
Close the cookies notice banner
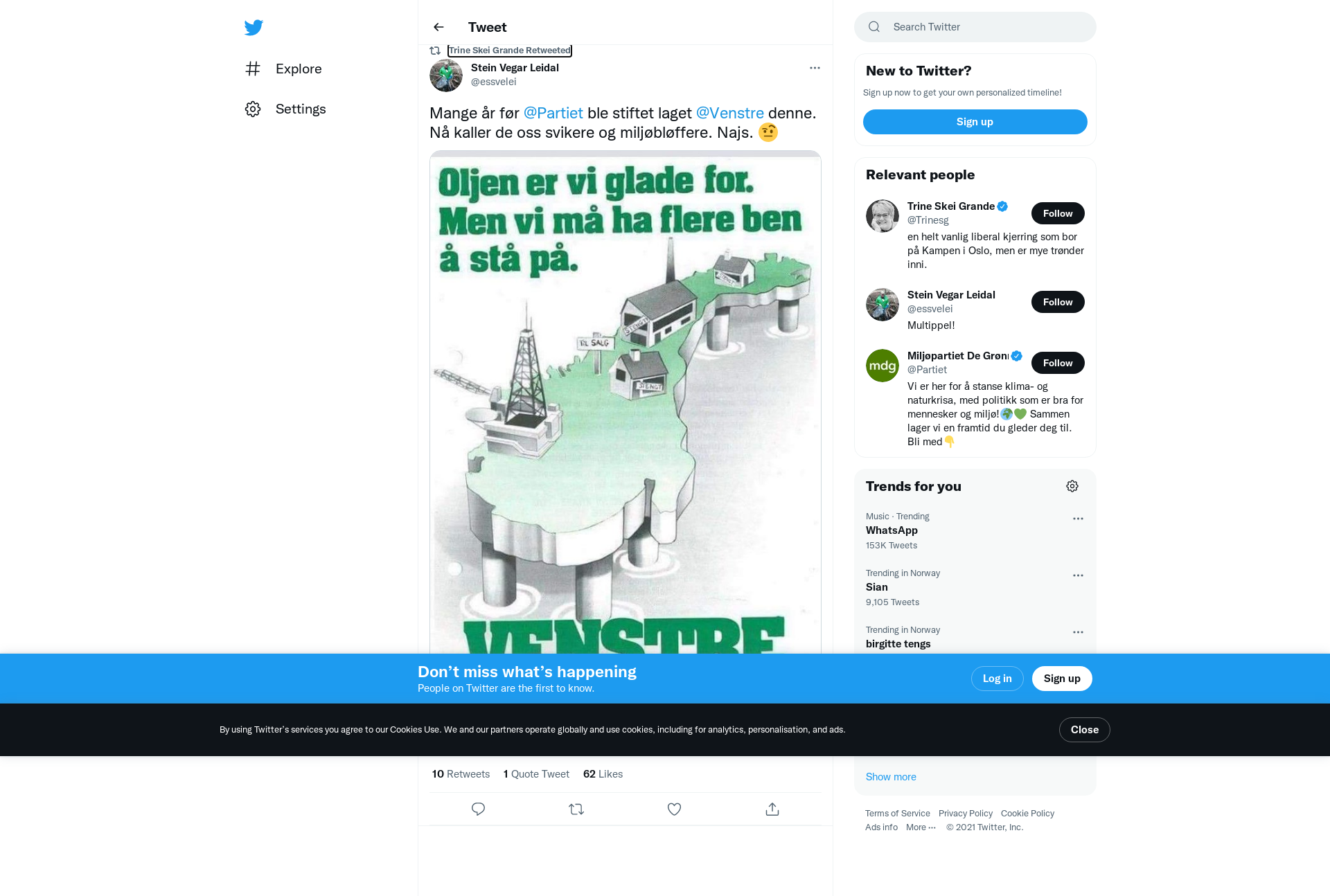1085,730
